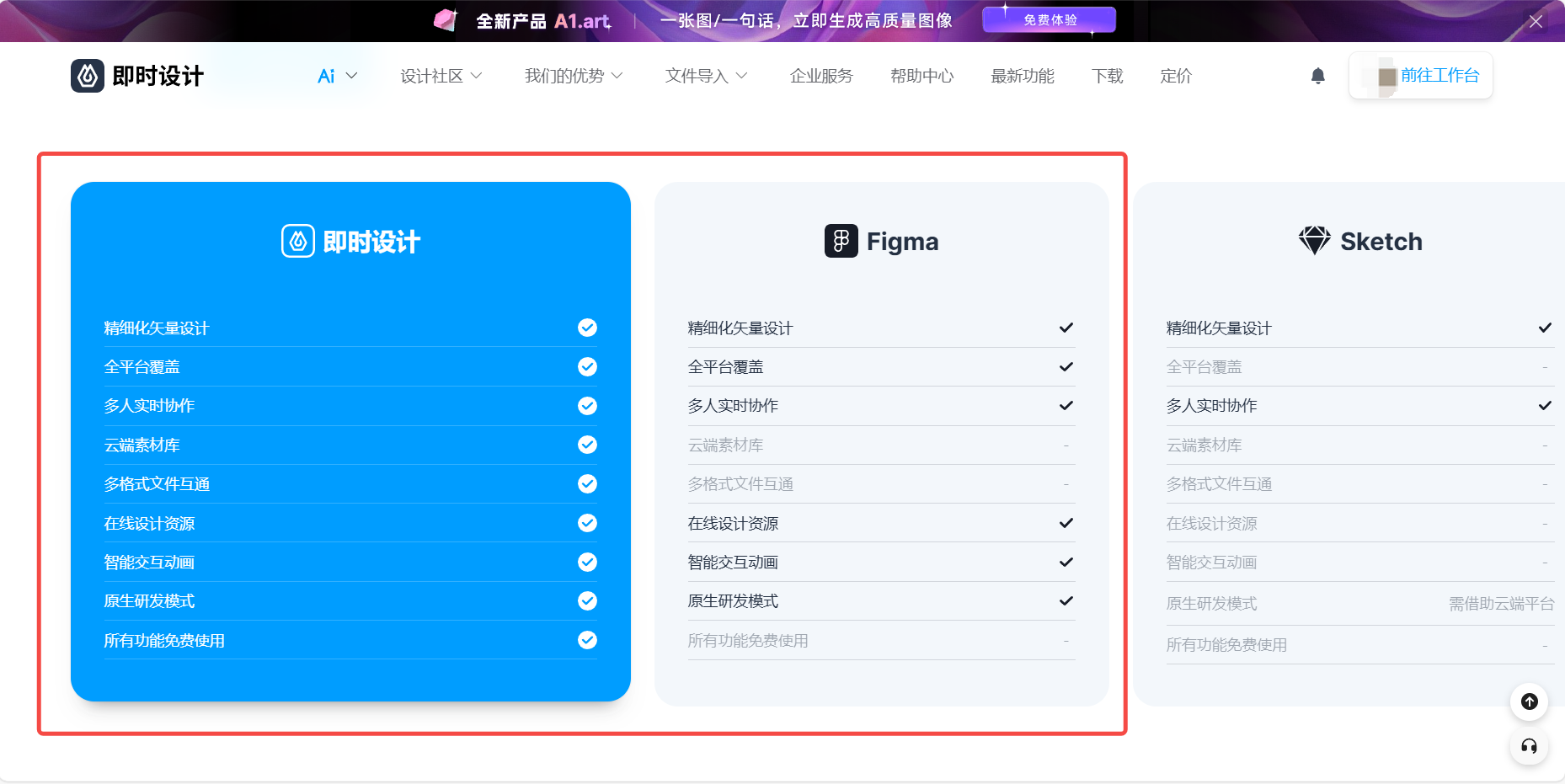Click 需借助云端平台 text in Sketch card
This screenshot has width=1565, height=784.
1501,604
